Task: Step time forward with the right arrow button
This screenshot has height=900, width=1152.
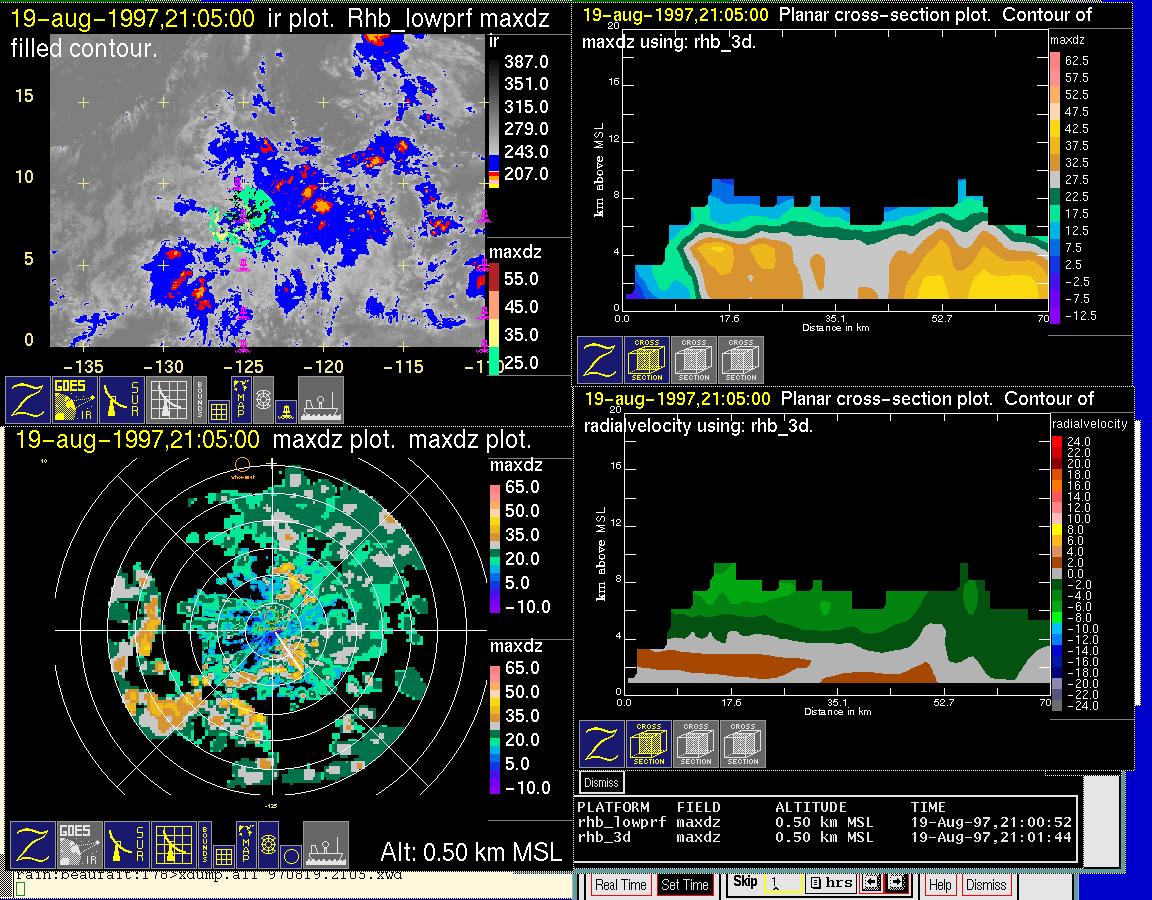Action: point(895,884)
